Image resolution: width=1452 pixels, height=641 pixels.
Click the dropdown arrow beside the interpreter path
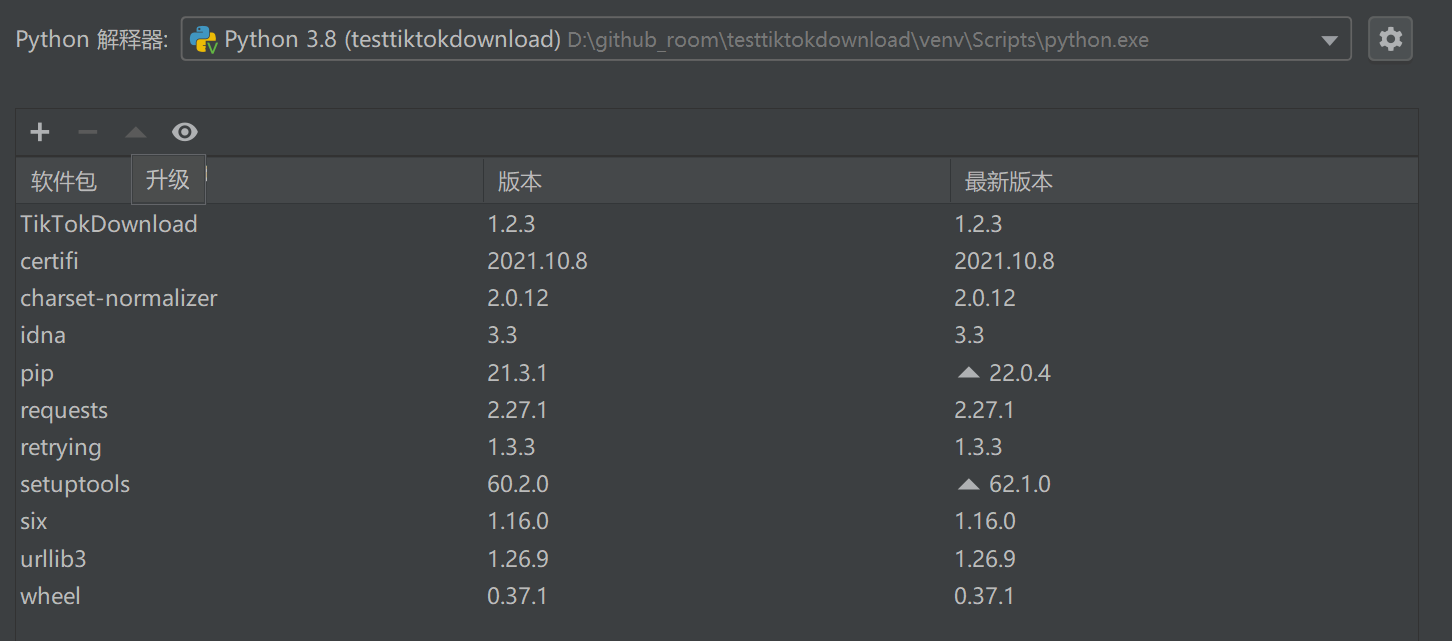tap(1330, 38)
